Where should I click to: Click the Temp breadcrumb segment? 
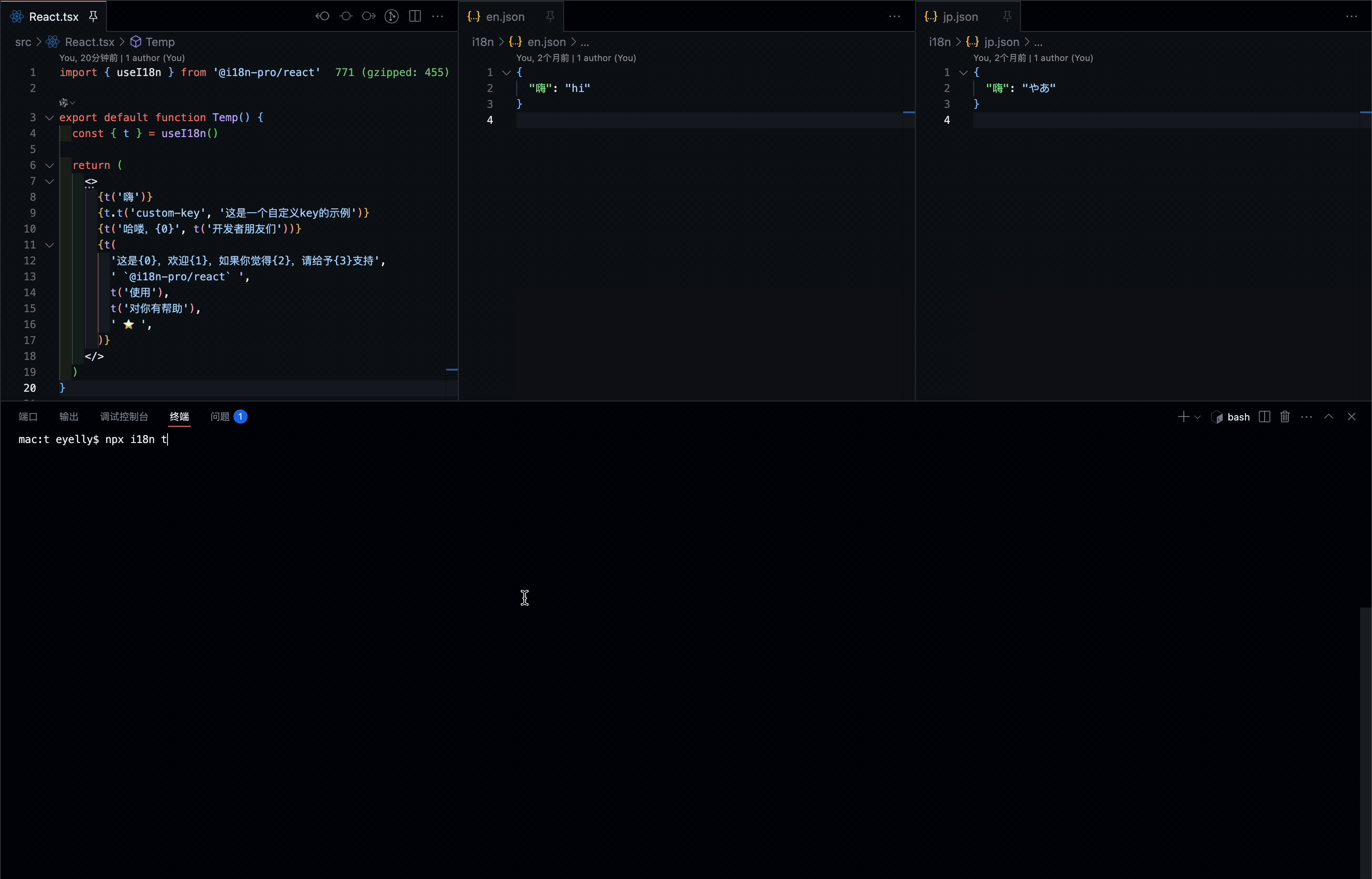point(160,42)
